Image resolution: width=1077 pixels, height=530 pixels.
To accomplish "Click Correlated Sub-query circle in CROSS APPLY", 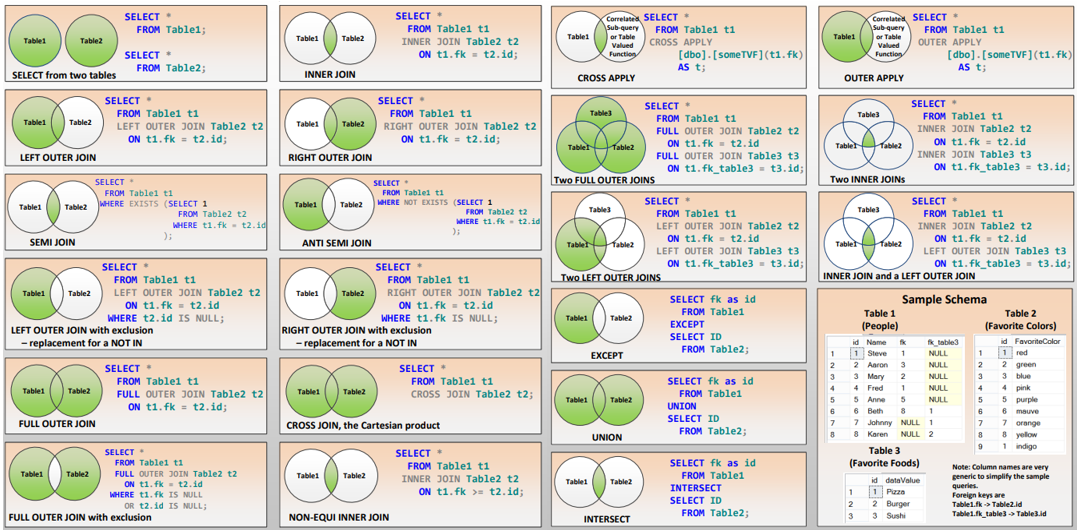I will click(621, 37).
